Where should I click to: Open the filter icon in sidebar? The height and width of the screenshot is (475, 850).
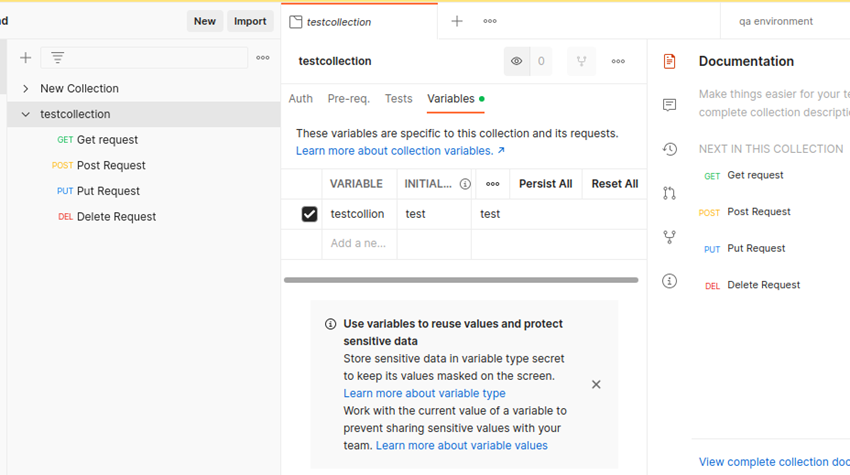(x=58, y=58)
